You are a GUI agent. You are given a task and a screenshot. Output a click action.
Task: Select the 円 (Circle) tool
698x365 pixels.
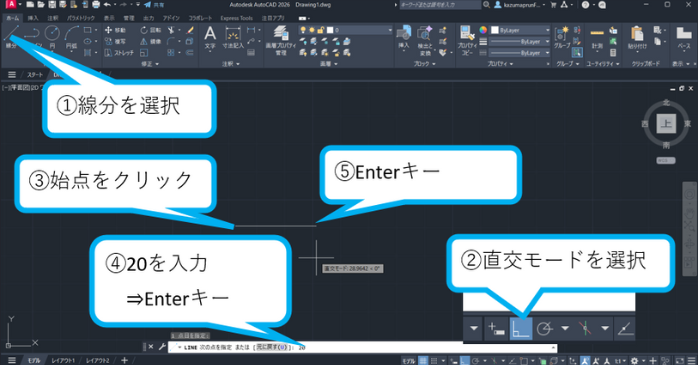(x=52, y=36)
